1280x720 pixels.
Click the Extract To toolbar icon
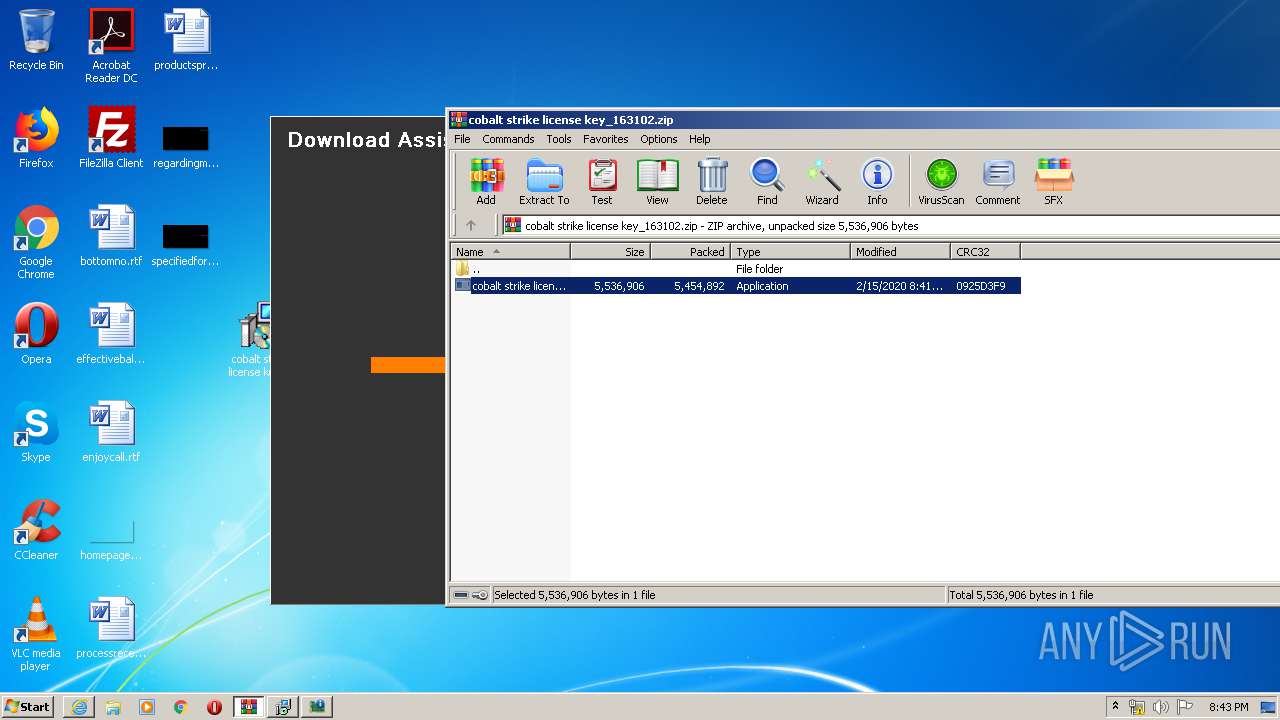(544, 182)
